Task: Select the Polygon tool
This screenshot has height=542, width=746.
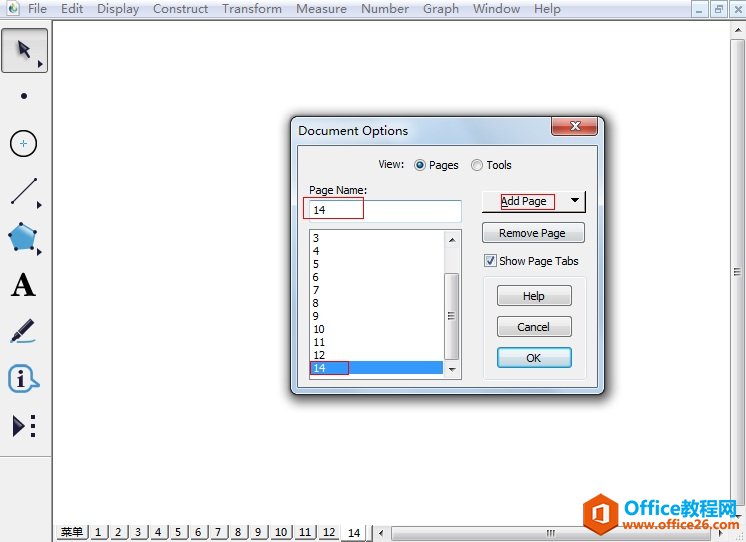Action: point(24,237)
